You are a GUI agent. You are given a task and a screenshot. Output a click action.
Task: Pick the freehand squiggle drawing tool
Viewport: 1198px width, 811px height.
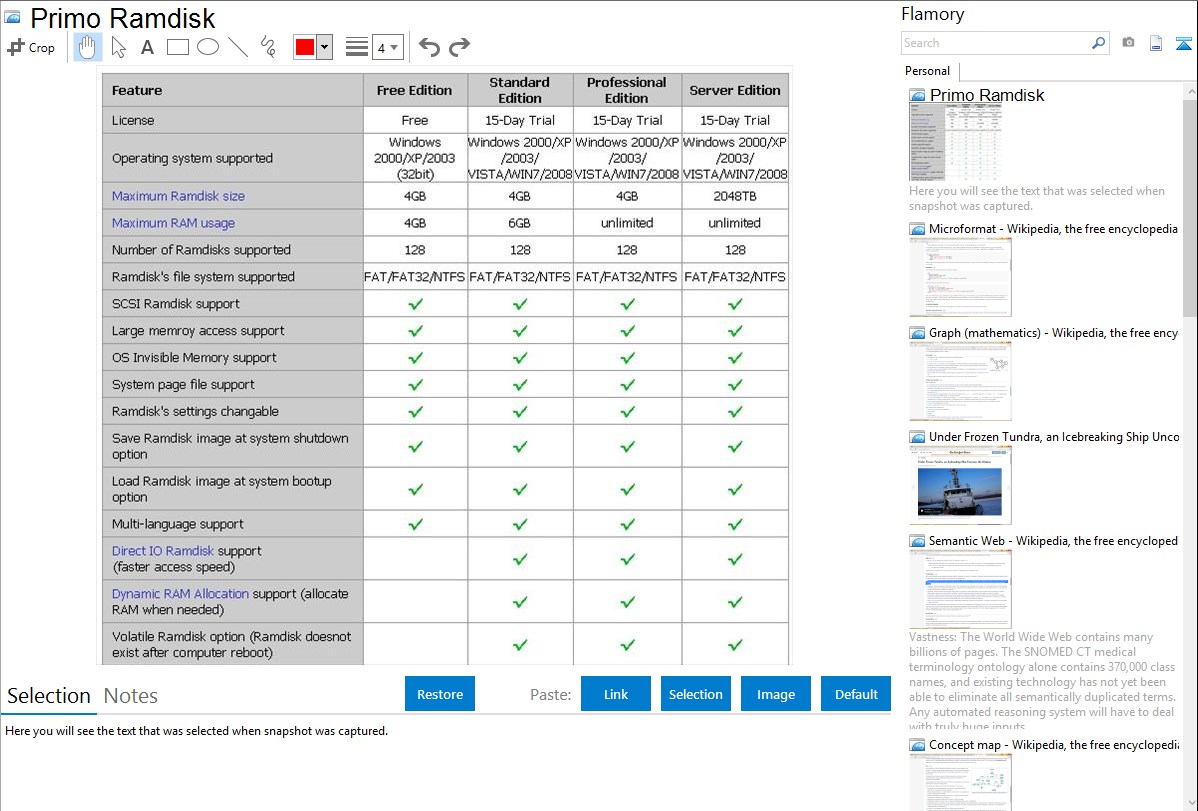point(268,47)
